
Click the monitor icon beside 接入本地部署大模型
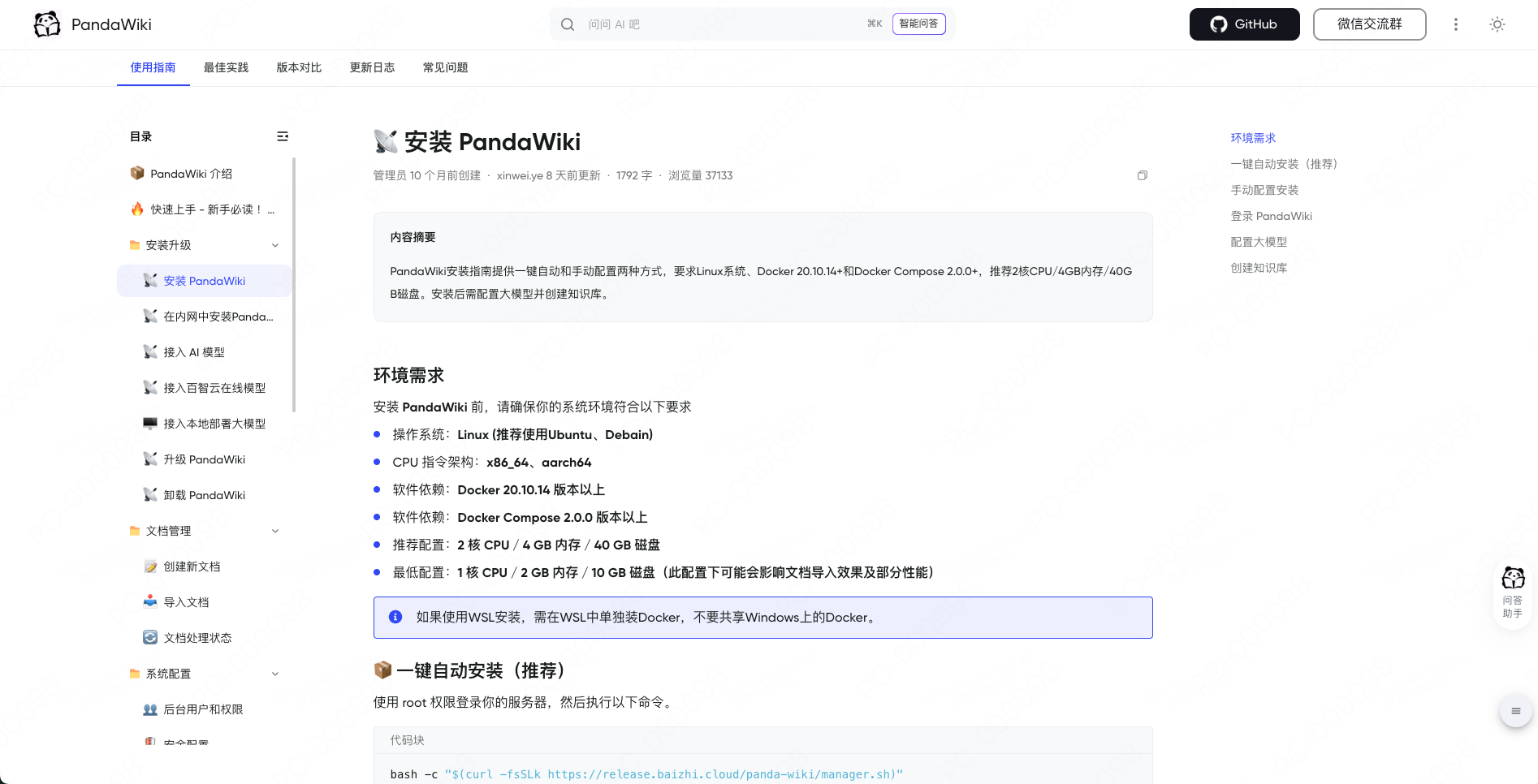coord(150,423)
